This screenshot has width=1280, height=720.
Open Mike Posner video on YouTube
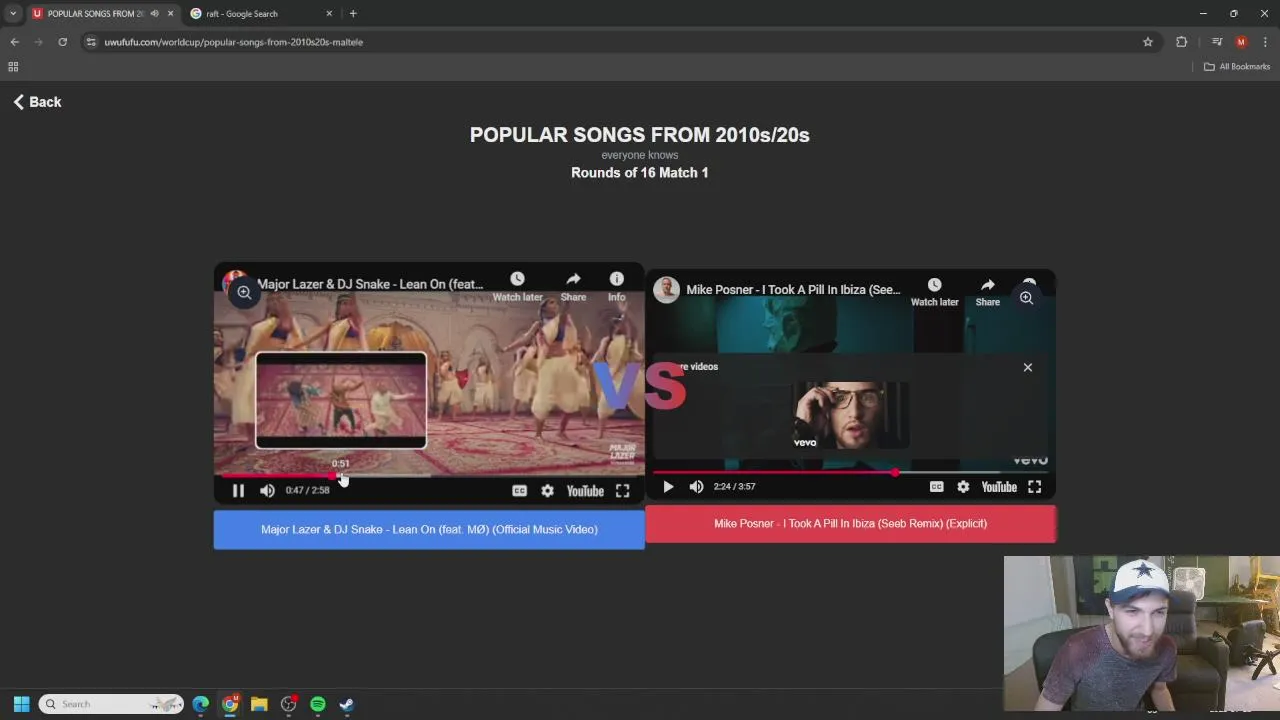pos(999,487)
